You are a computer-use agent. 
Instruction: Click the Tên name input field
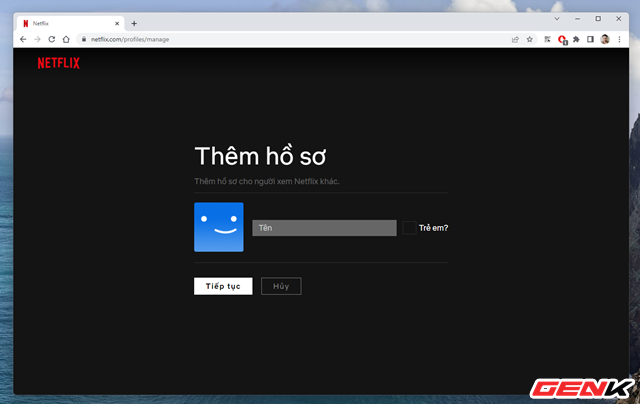(x=324, y=228)
